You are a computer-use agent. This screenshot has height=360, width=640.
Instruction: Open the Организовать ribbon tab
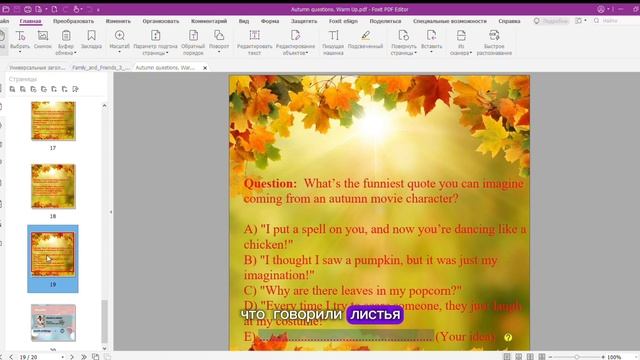click(x=161, y=21)
